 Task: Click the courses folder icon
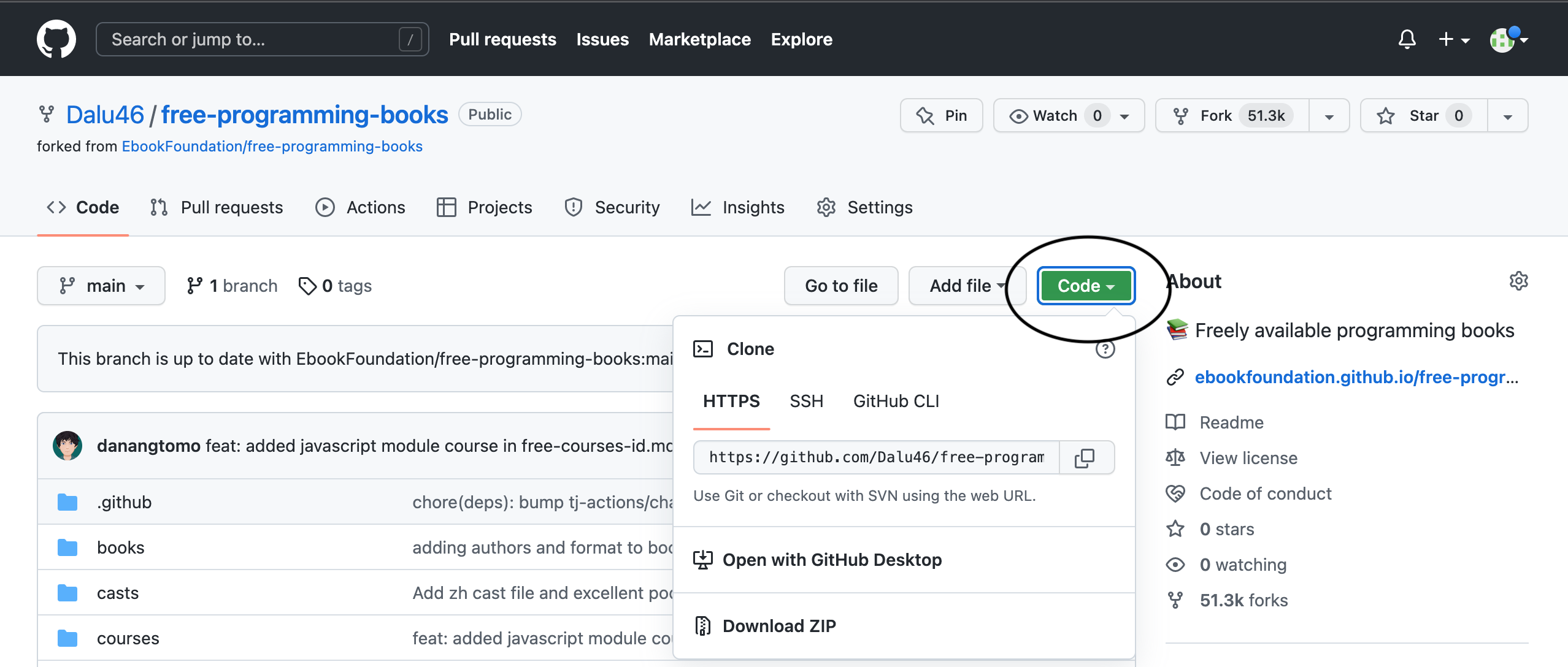click(67, 638)
